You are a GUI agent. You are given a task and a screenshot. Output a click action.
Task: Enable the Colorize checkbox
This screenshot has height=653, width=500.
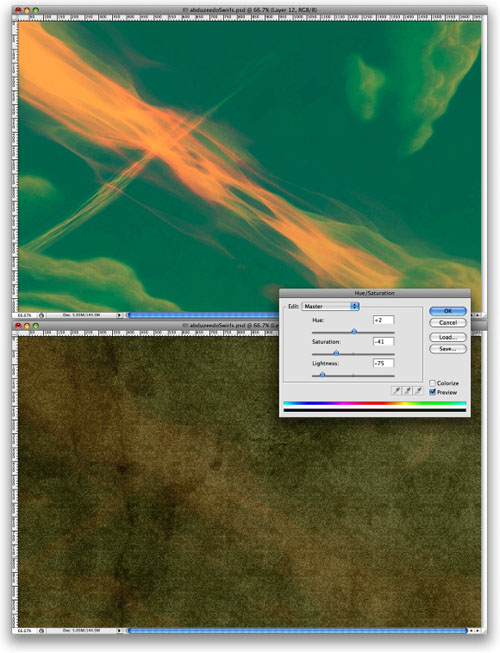pos(432,383)
